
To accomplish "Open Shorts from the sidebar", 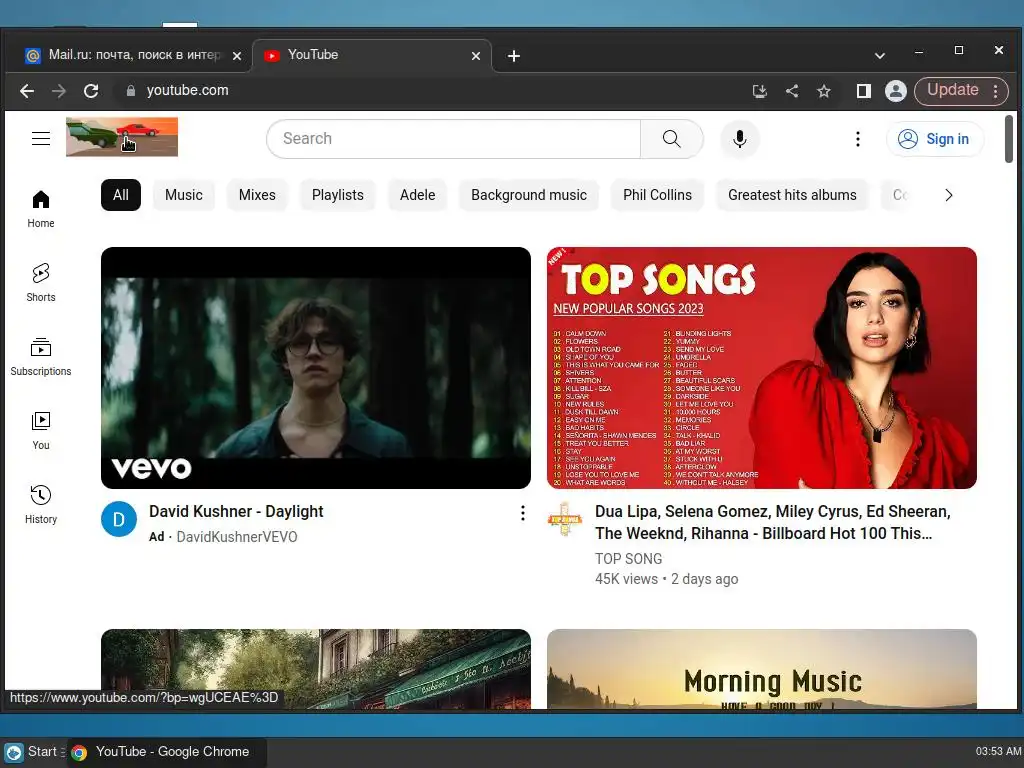I will [x=40, y=283].
